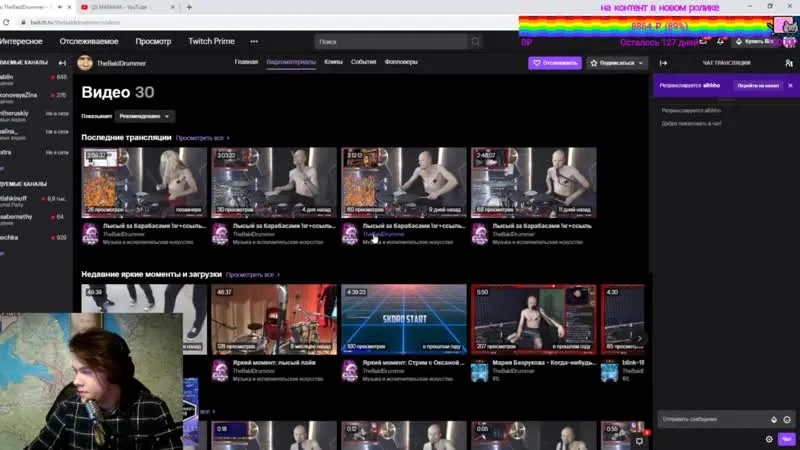The width and height of the screenshot is (800, 450).
Task: Collapse the stream chat panel arrow
Action: point(663,63)
